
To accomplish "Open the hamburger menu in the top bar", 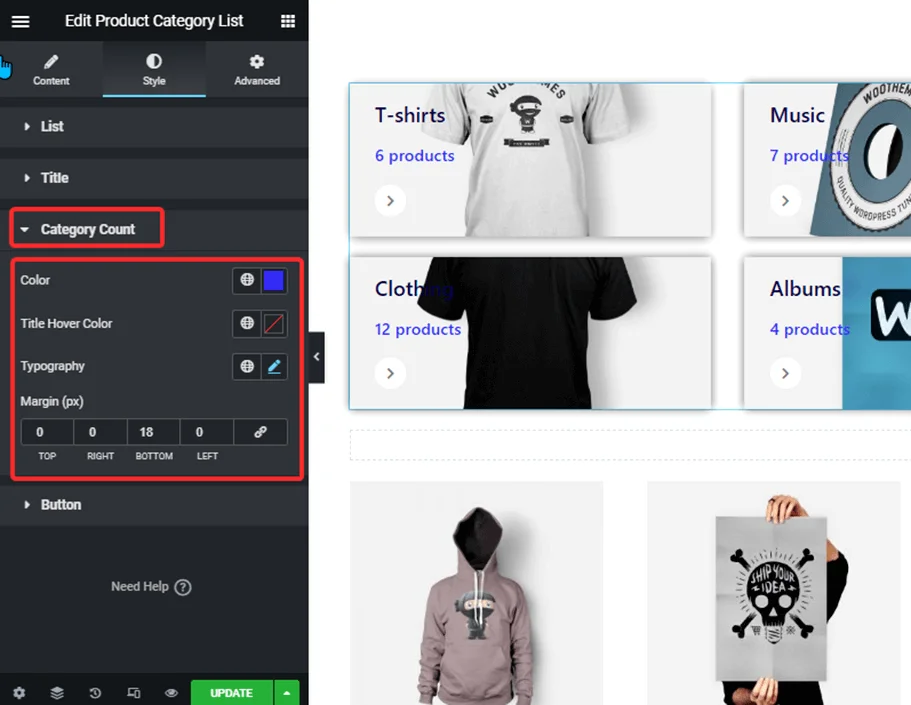I will (20, 21).
